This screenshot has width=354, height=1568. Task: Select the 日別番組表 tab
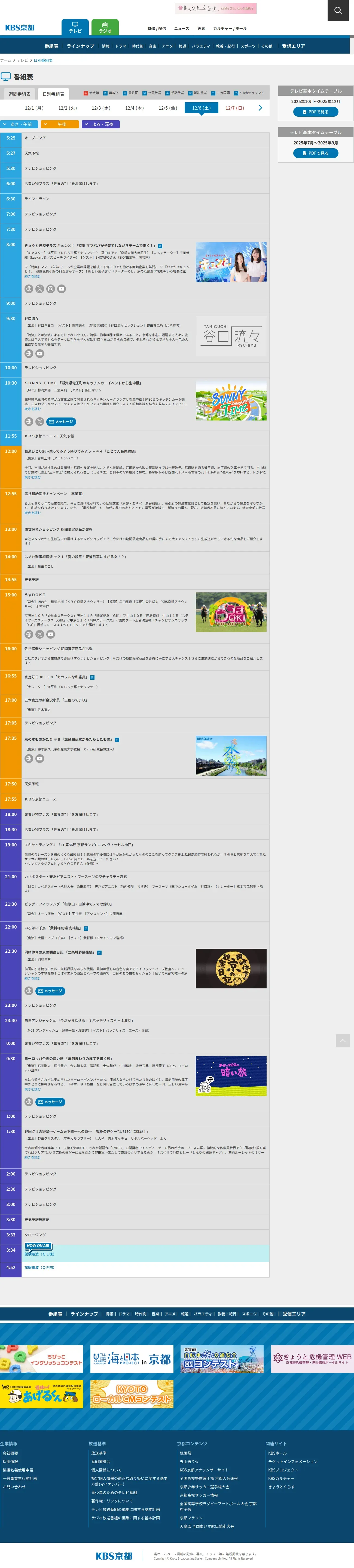[x=53, y=94]
